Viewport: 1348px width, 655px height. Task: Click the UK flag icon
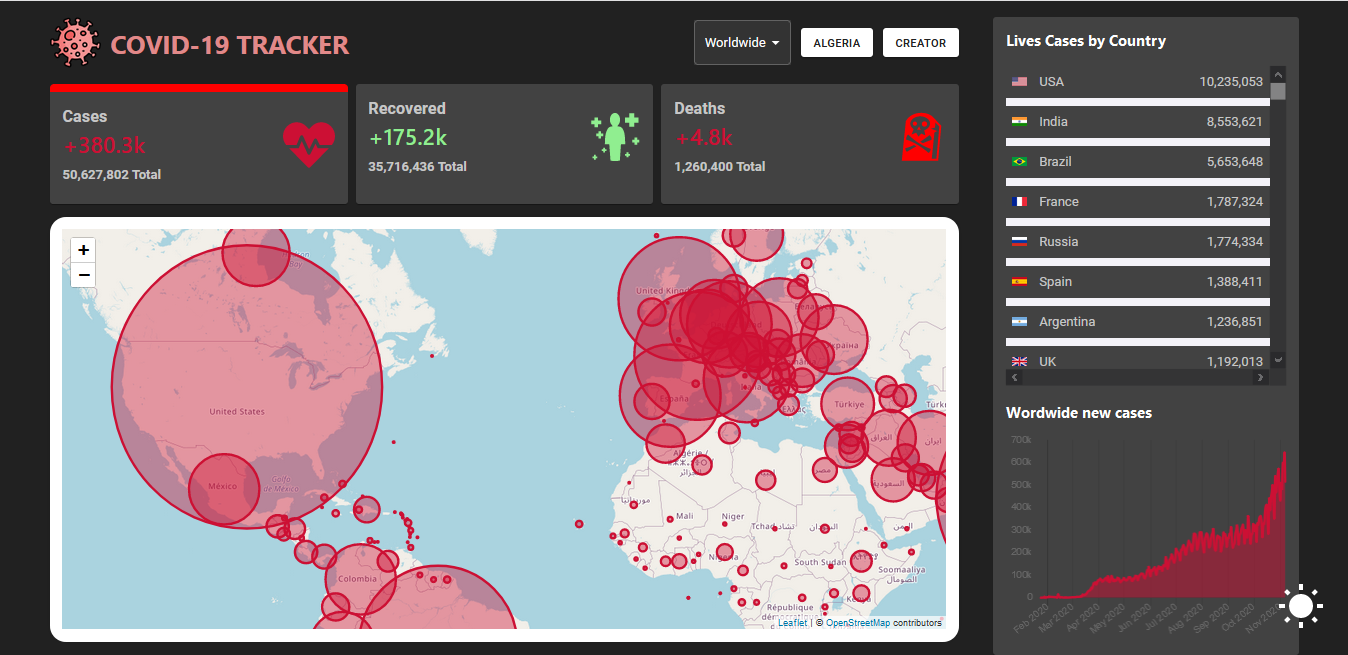(1019, 362)
